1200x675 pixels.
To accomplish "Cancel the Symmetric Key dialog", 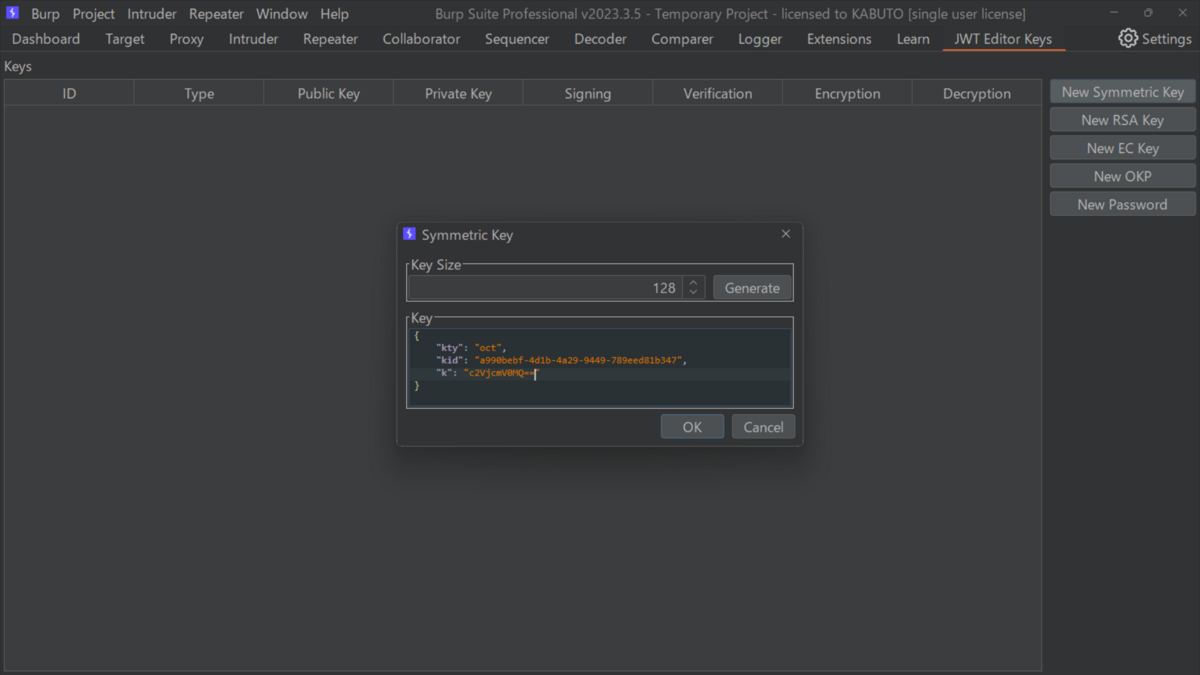I will click(763, 427).
